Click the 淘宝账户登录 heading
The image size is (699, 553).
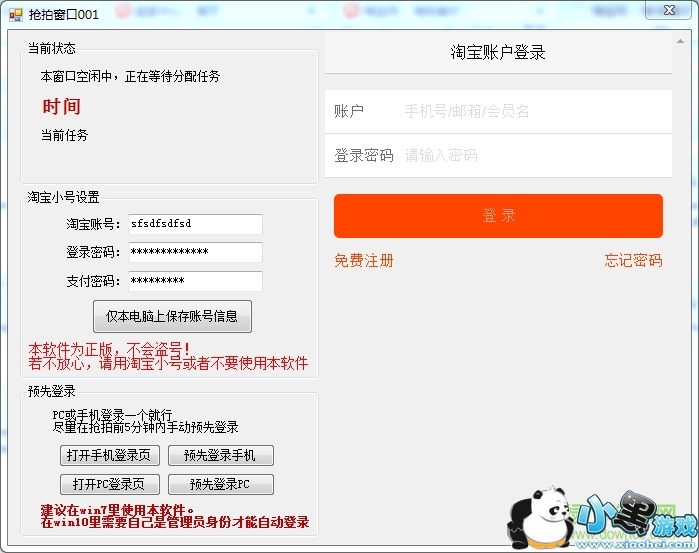pos(498,53)
